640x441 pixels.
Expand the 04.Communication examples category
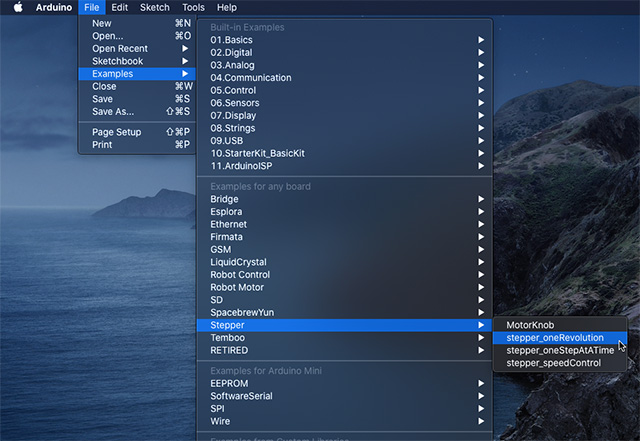pos(251,78)
